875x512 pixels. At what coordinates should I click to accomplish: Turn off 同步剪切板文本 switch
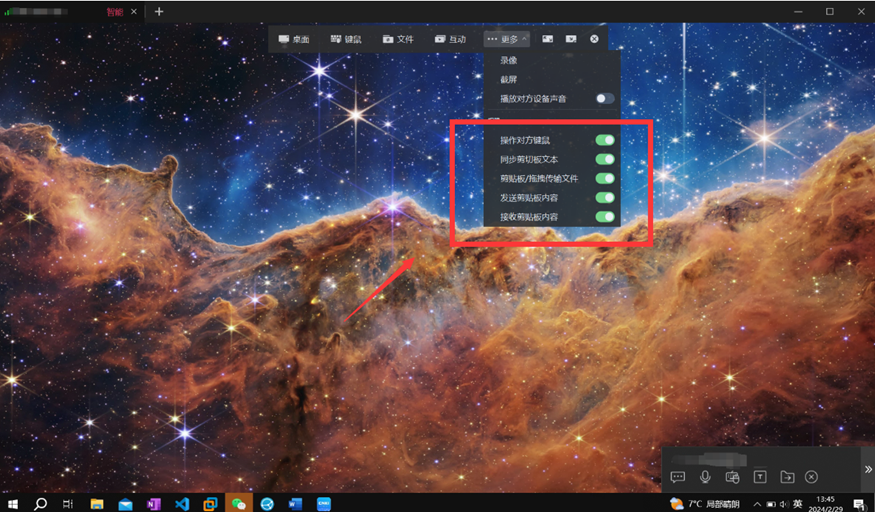click(605, 160)
